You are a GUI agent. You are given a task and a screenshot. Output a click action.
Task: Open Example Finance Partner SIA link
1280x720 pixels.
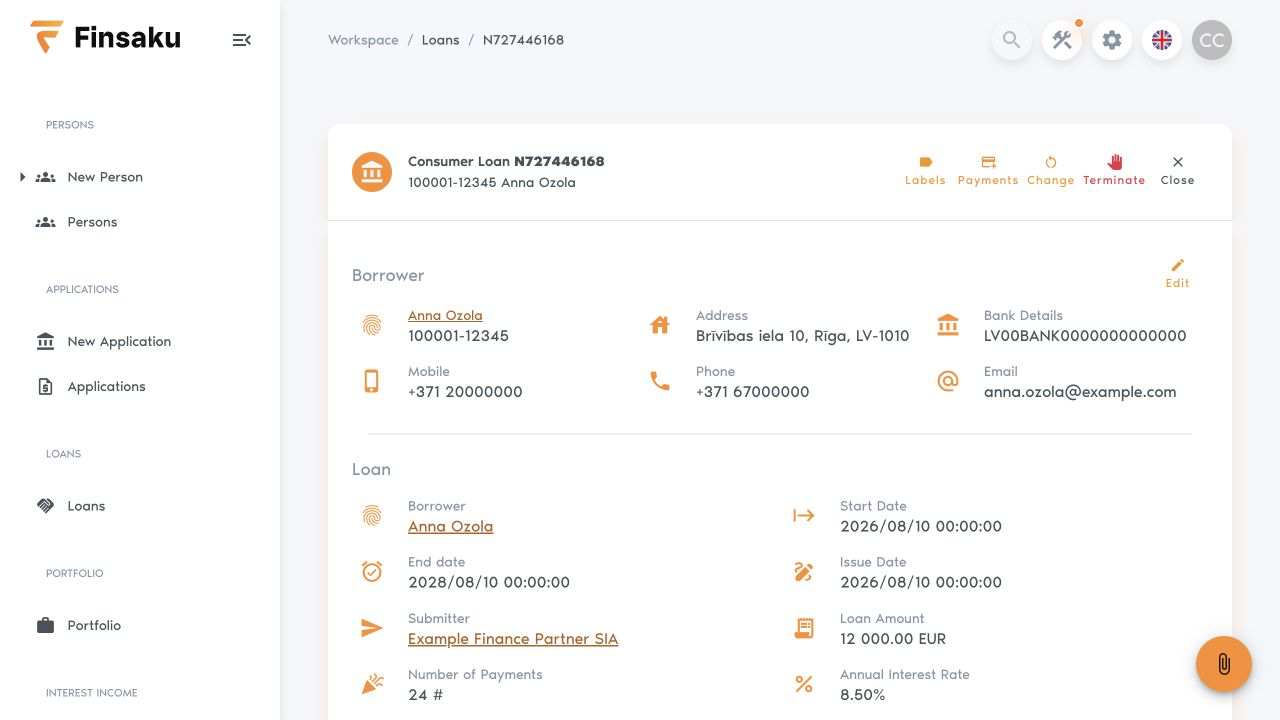click(513, 639)
